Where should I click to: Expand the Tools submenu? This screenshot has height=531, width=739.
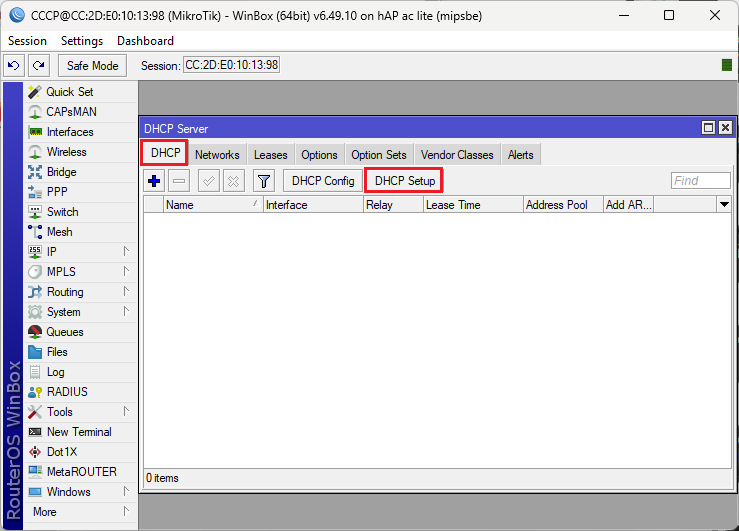(x=81, y=412)
